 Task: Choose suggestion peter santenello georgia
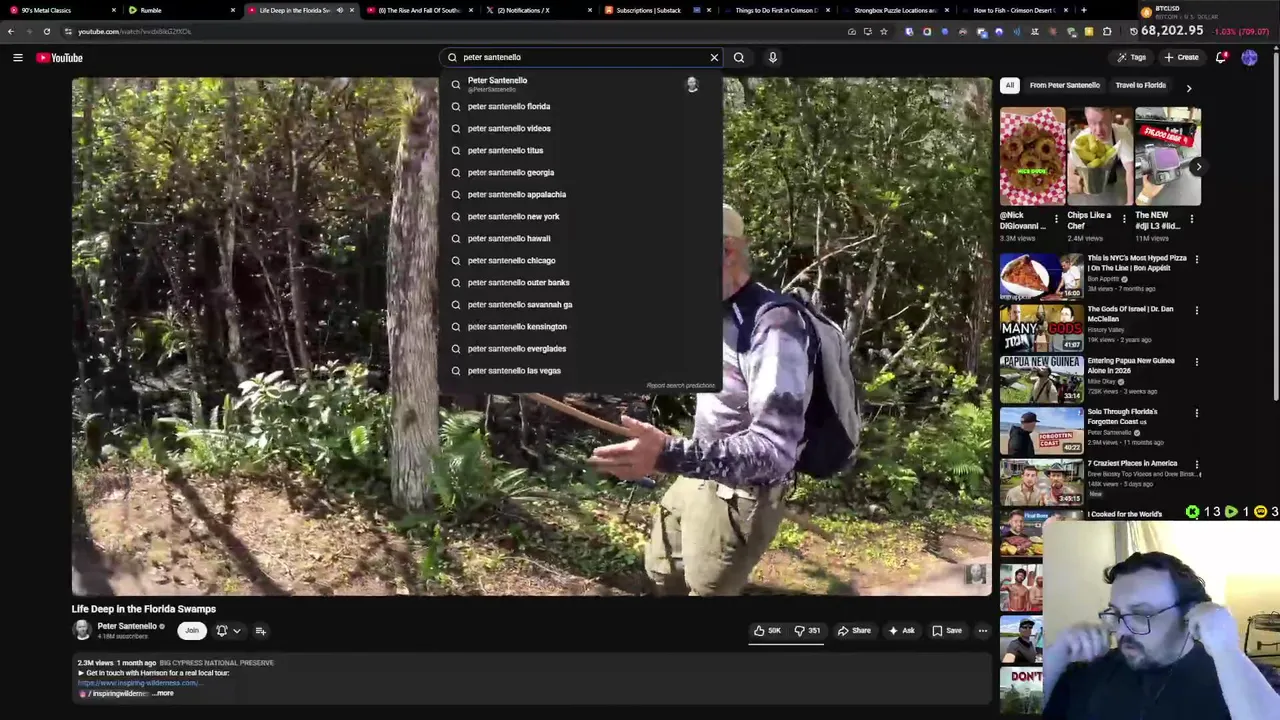(x=580, y=172)
